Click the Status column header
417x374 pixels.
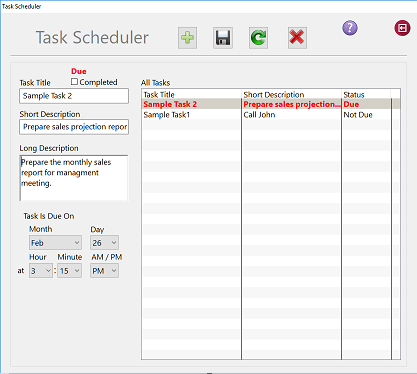click(366, 94)
